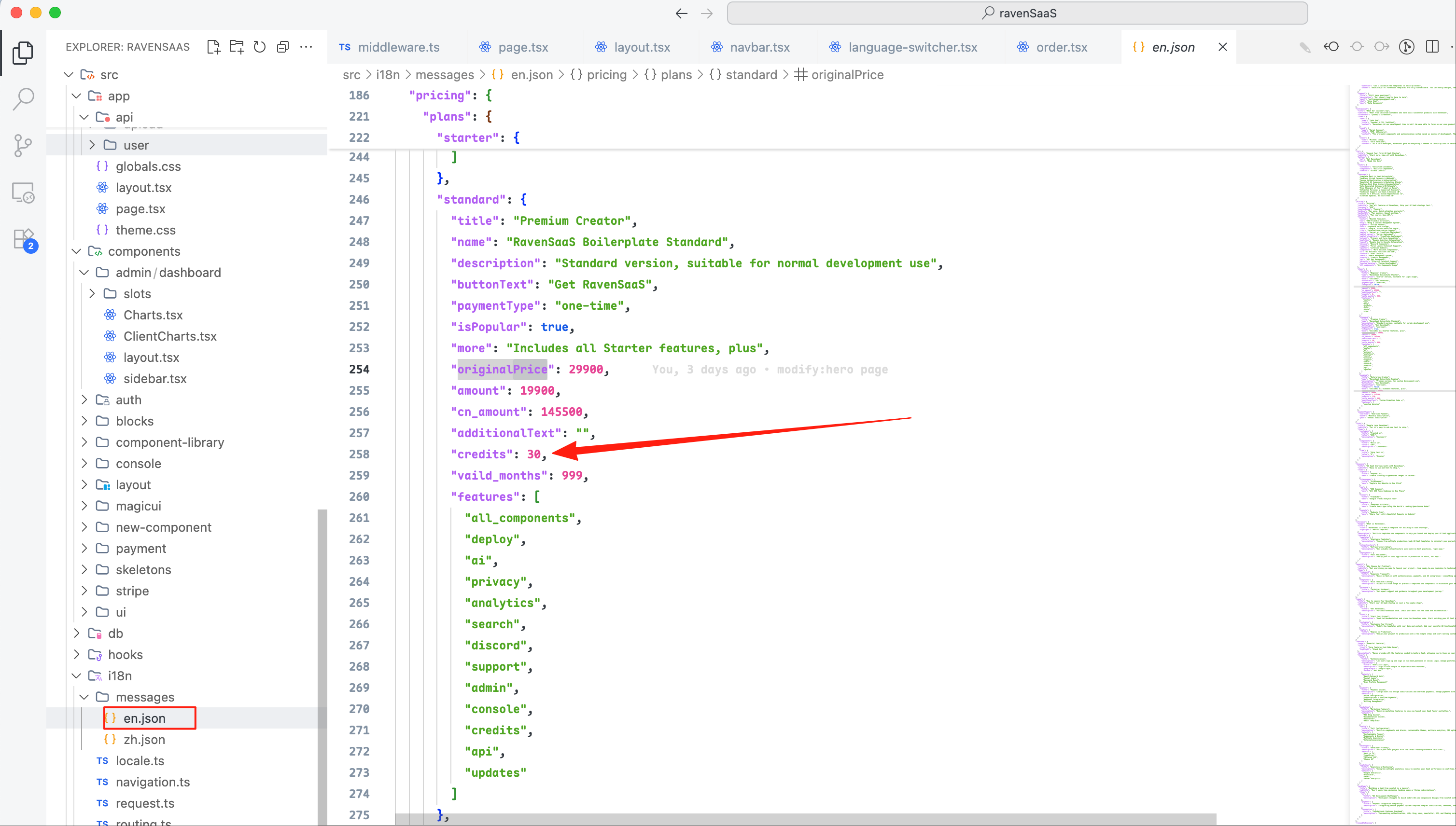
Task: Create a new file in Explorer
Action: pos(213,47)
